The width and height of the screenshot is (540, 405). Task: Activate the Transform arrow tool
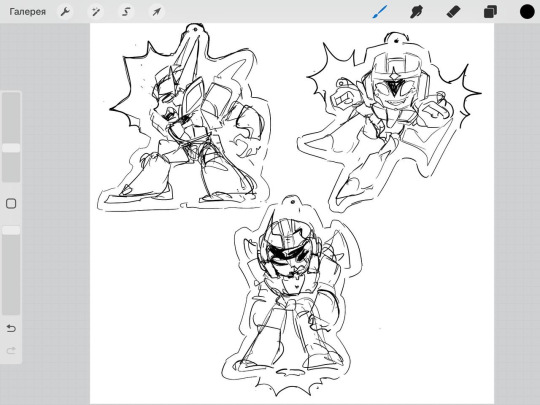click(x=157, y=12)
